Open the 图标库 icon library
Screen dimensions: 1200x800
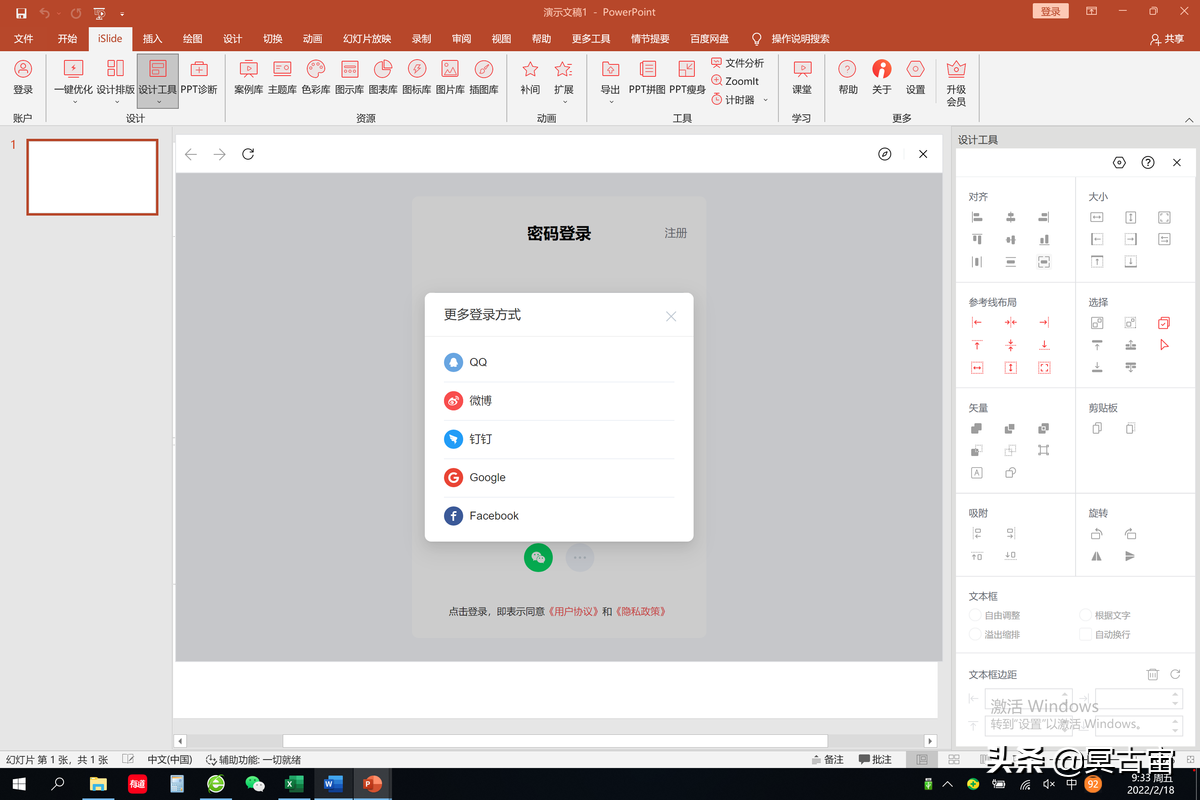(416, 76)
